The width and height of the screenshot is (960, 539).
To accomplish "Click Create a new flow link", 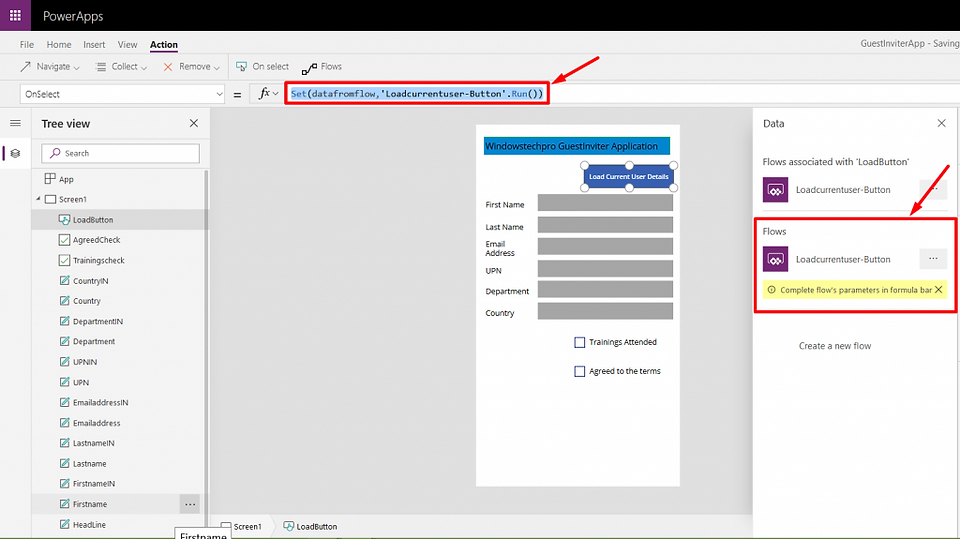I will coord(834,346).
